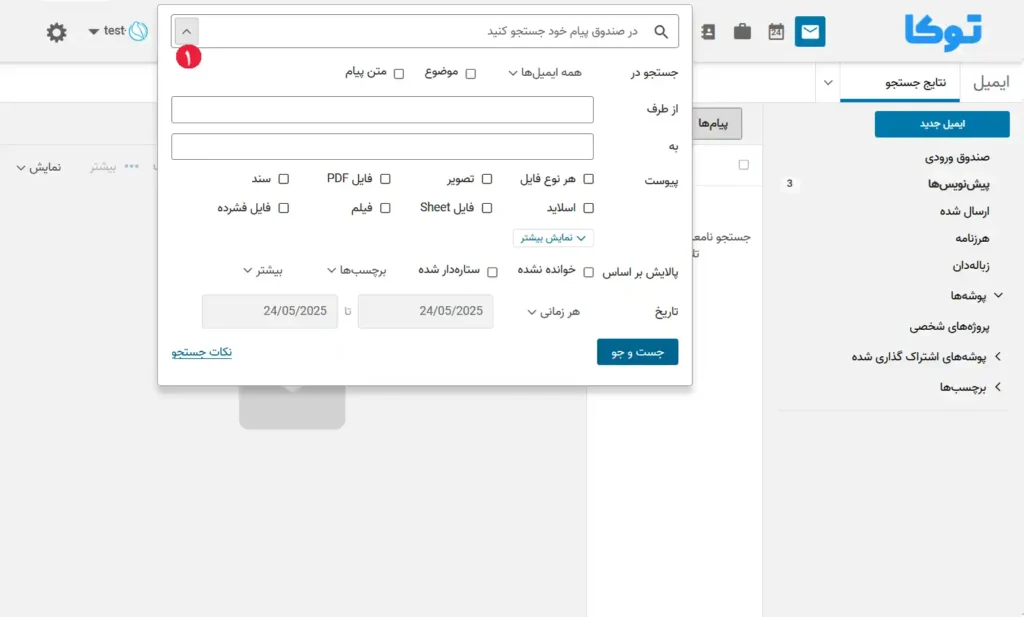
Task: Focus the از طرف sender field
Action: (382, 110)
